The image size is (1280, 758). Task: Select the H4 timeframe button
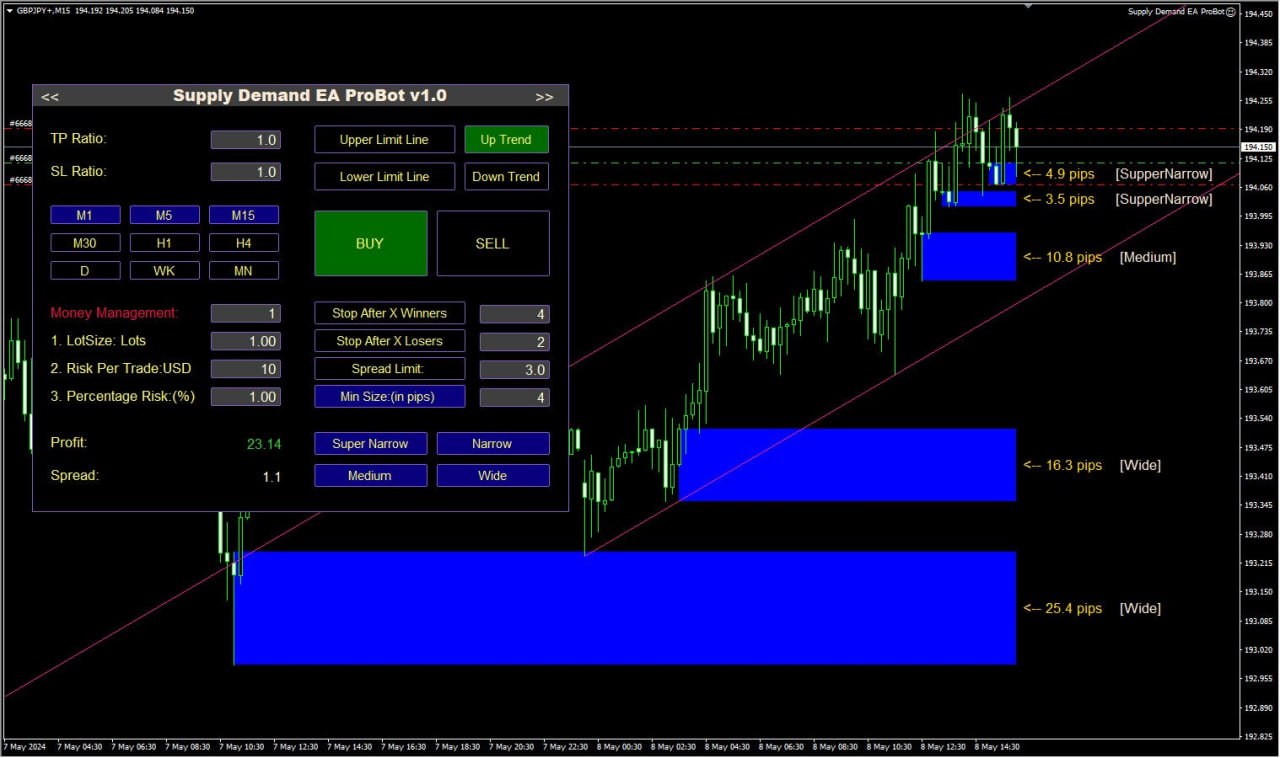click(244, 243)
